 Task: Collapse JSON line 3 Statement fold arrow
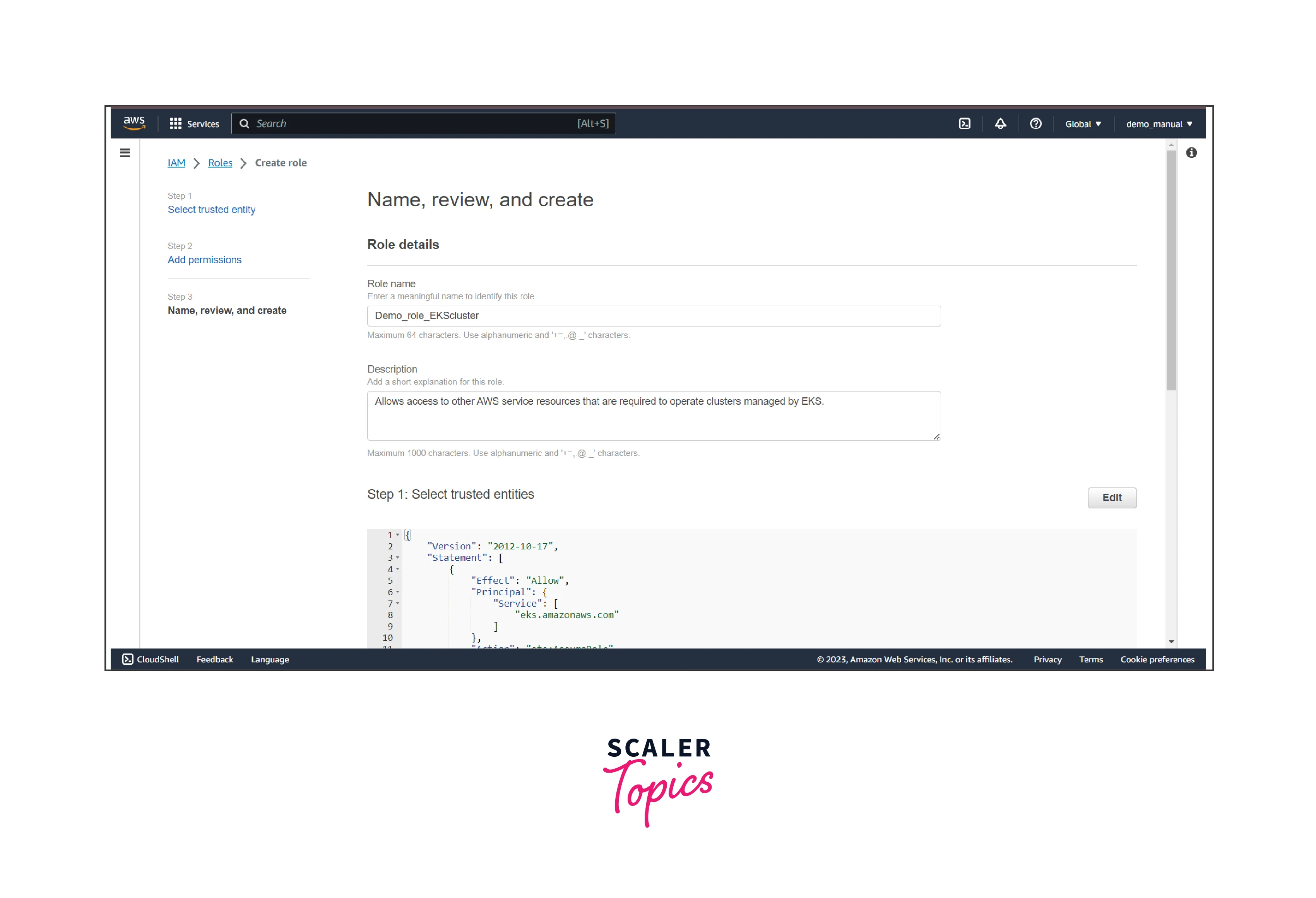coord(397,558)
